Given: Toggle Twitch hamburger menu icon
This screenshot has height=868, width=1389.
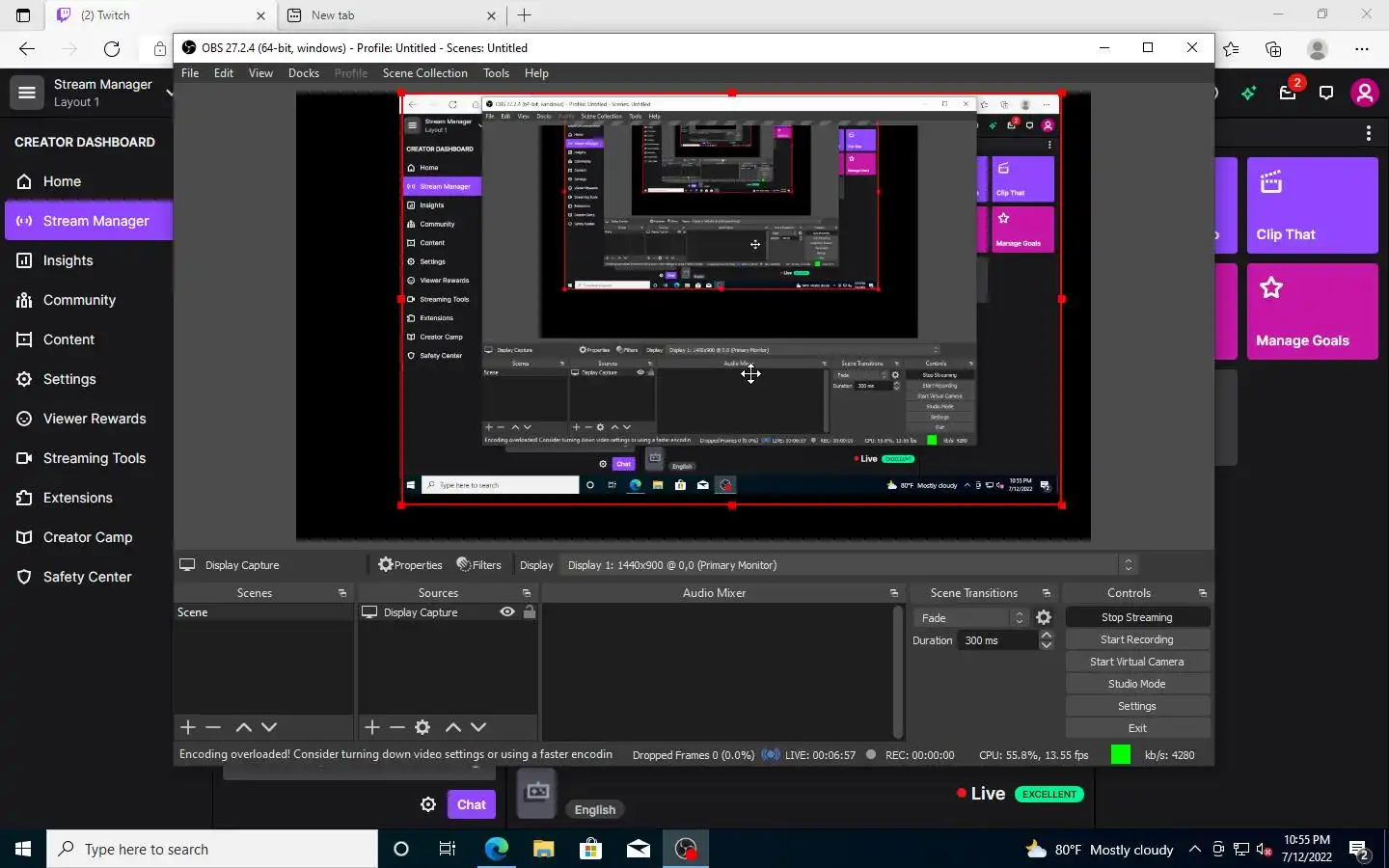Looking at the screenshot, I should point(27,93).
